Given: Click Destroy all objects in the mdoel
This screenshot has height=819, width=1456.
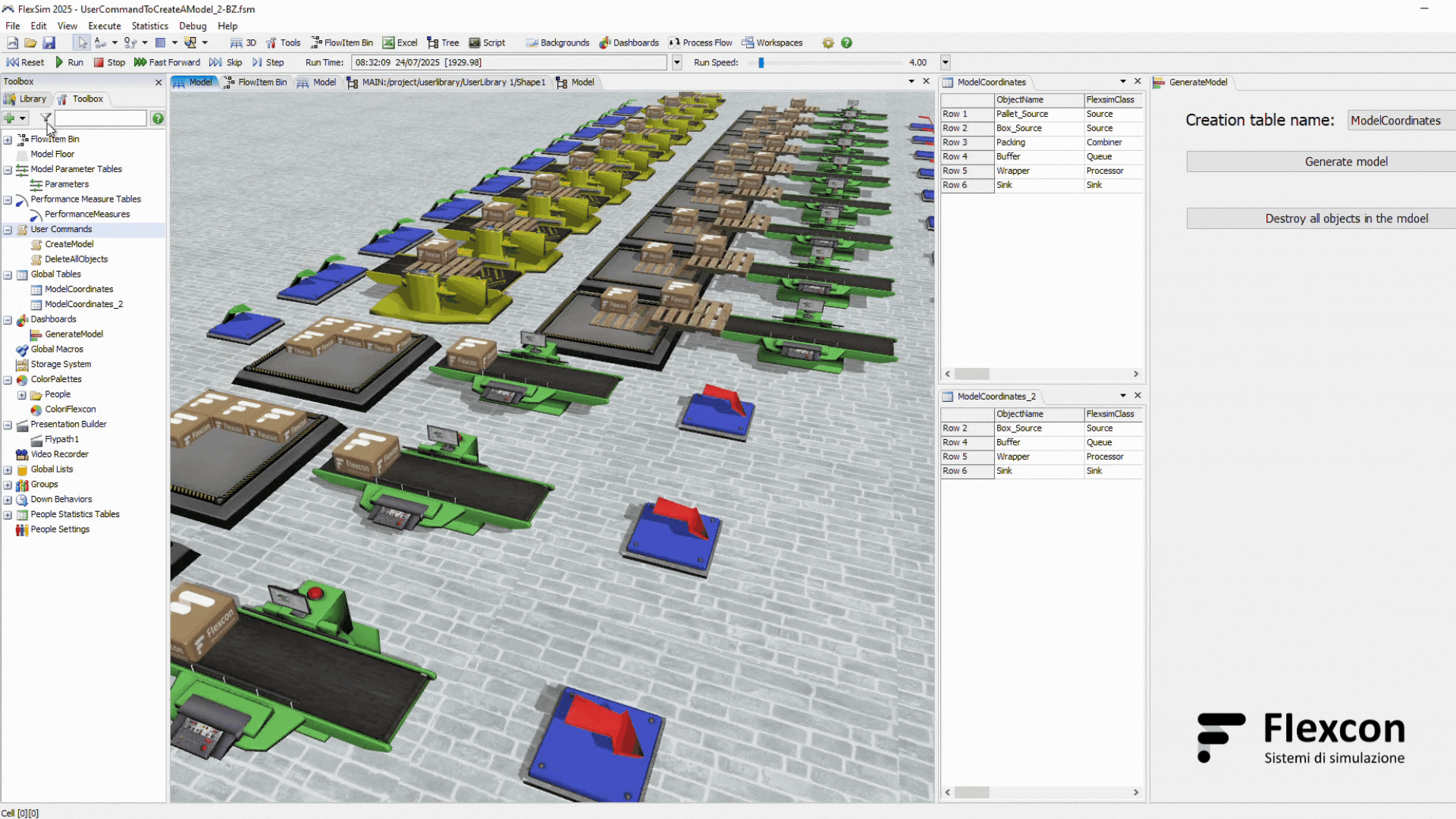Looking at the screenshot, I should click(x=1345, y=218).
